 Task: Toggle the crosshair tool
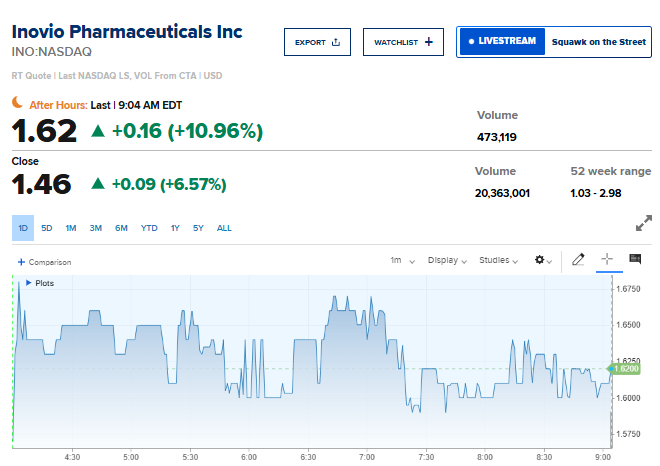607,259
